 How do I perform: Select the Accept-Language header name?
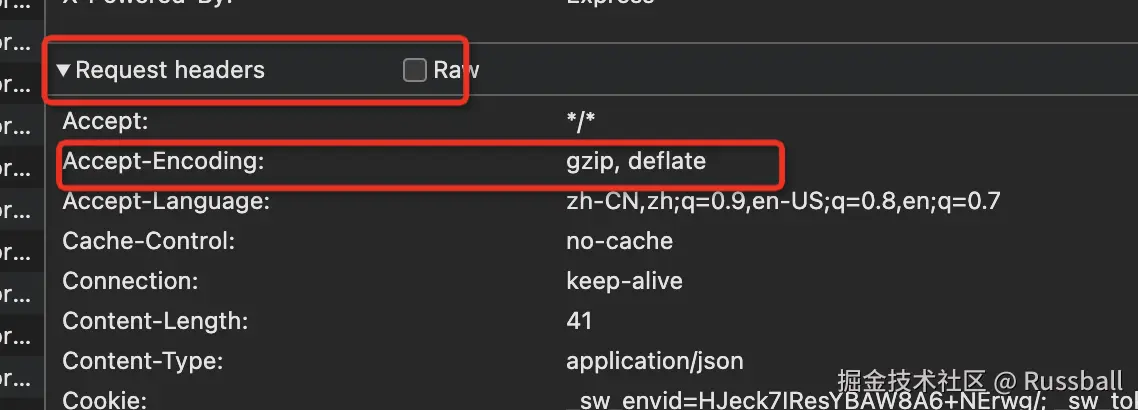coord(166,201)
